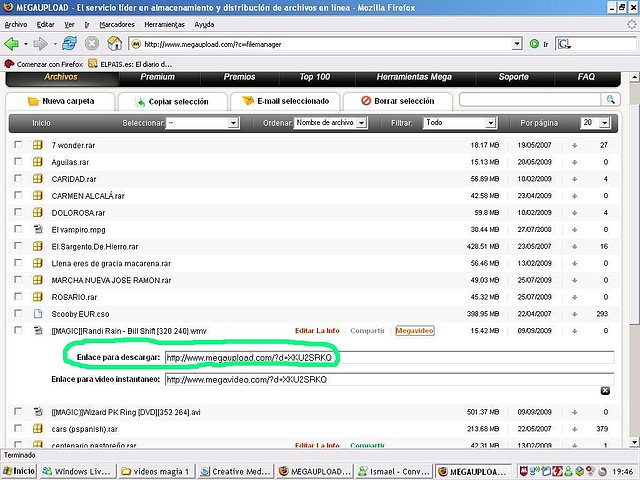Click the Firefox forward arrow button
Image resolution: width=640 pixels, height=480 pixels.
pos(40,44)
